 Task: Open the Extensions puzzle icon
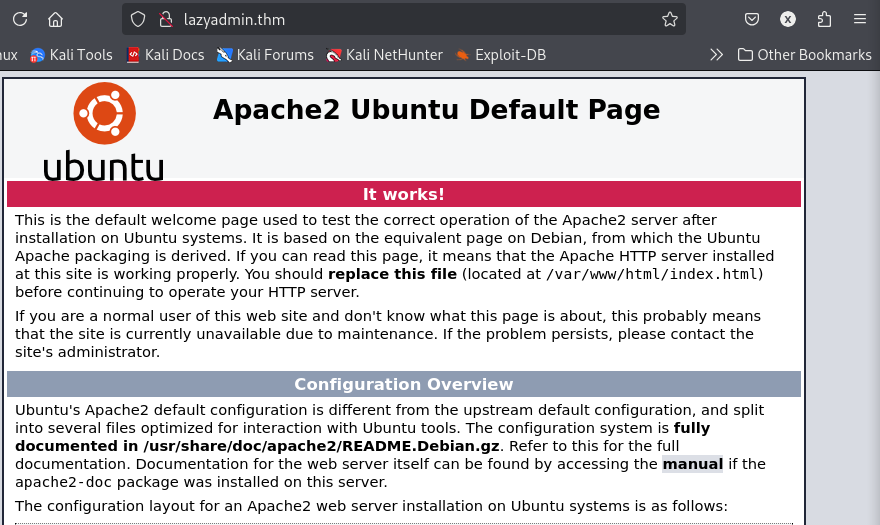coord(824,20)
